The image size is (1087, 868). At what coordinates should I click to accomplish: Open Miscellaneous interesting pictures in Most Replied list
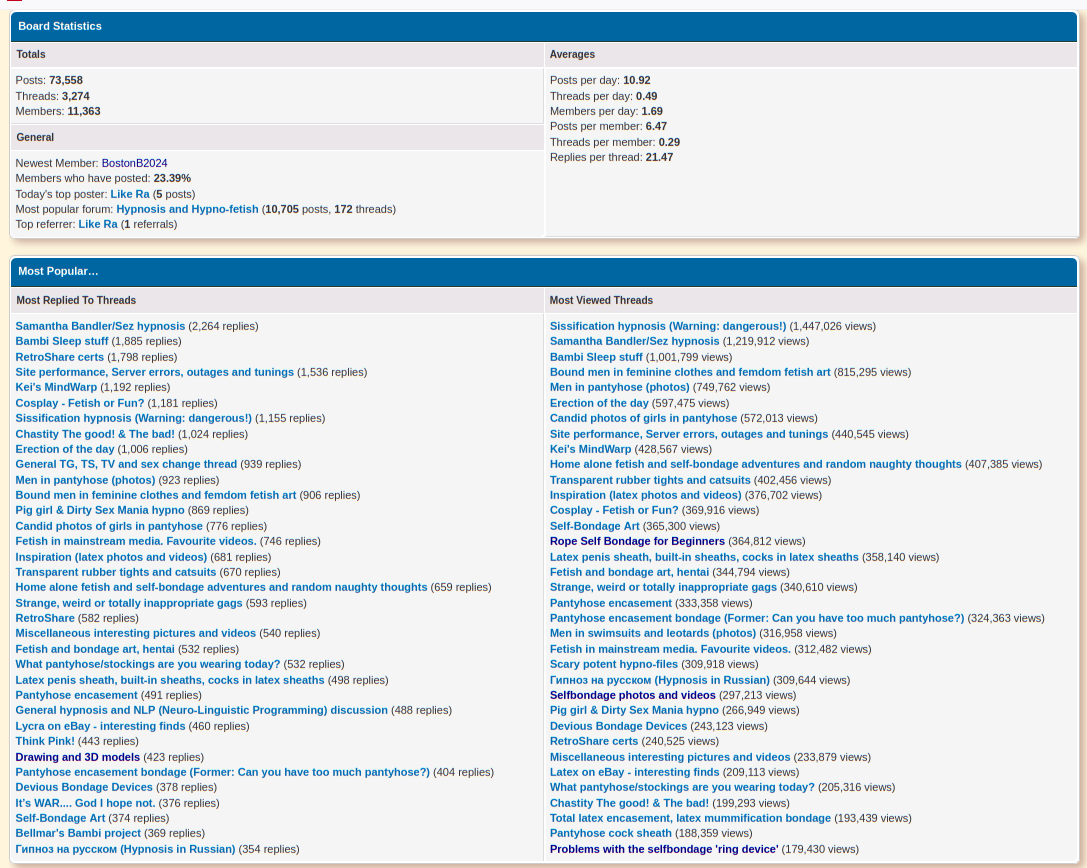click(136, 633)
